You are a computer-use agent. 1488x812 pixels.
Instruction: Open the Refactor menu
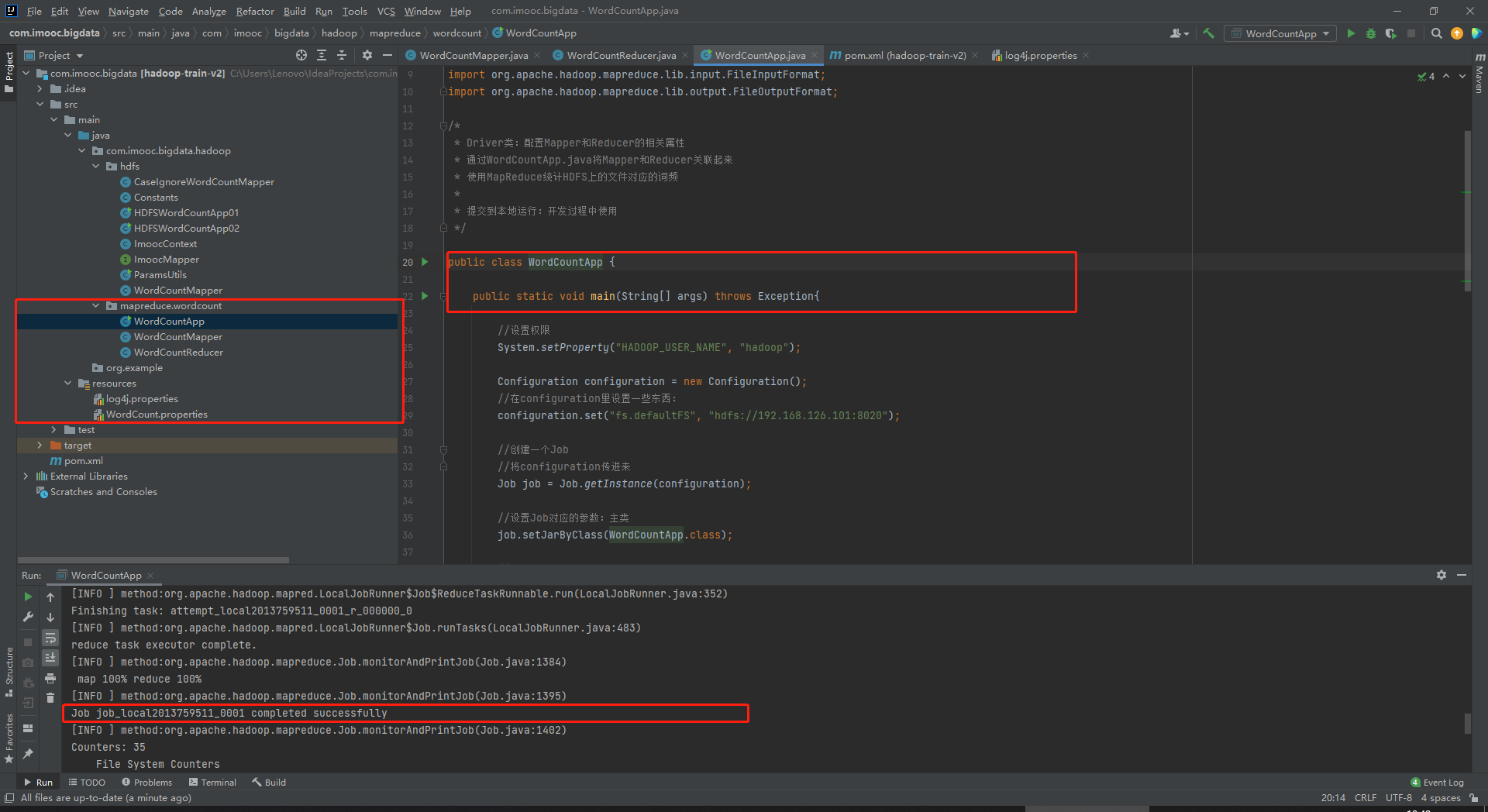255,11
